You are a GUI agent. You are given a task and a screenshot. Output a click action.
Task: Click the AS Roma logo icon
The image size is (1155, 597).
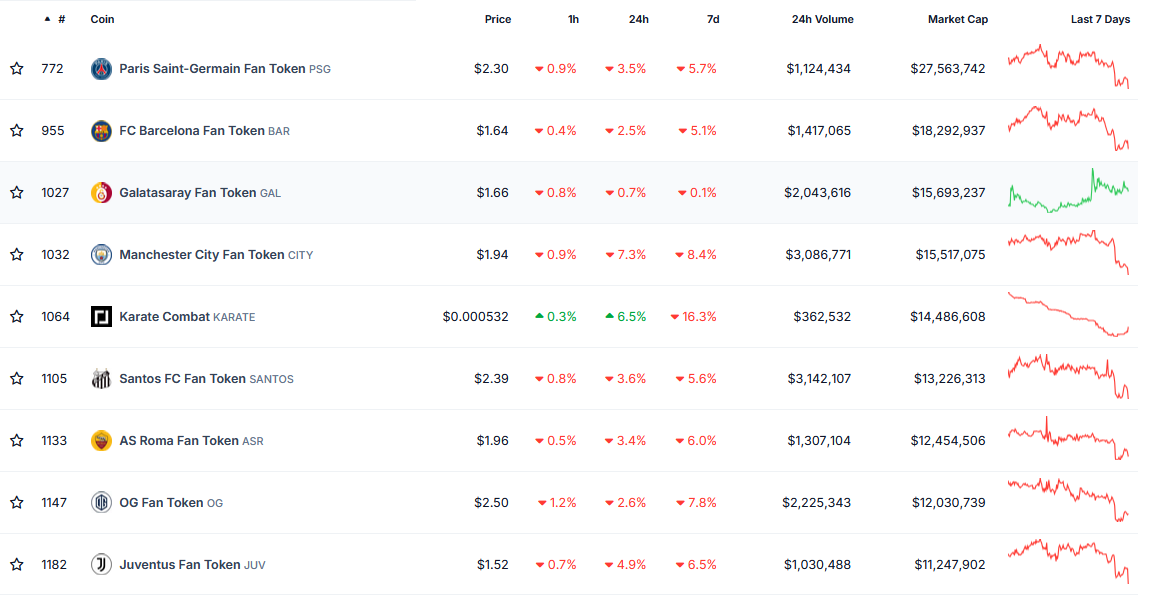101,440
